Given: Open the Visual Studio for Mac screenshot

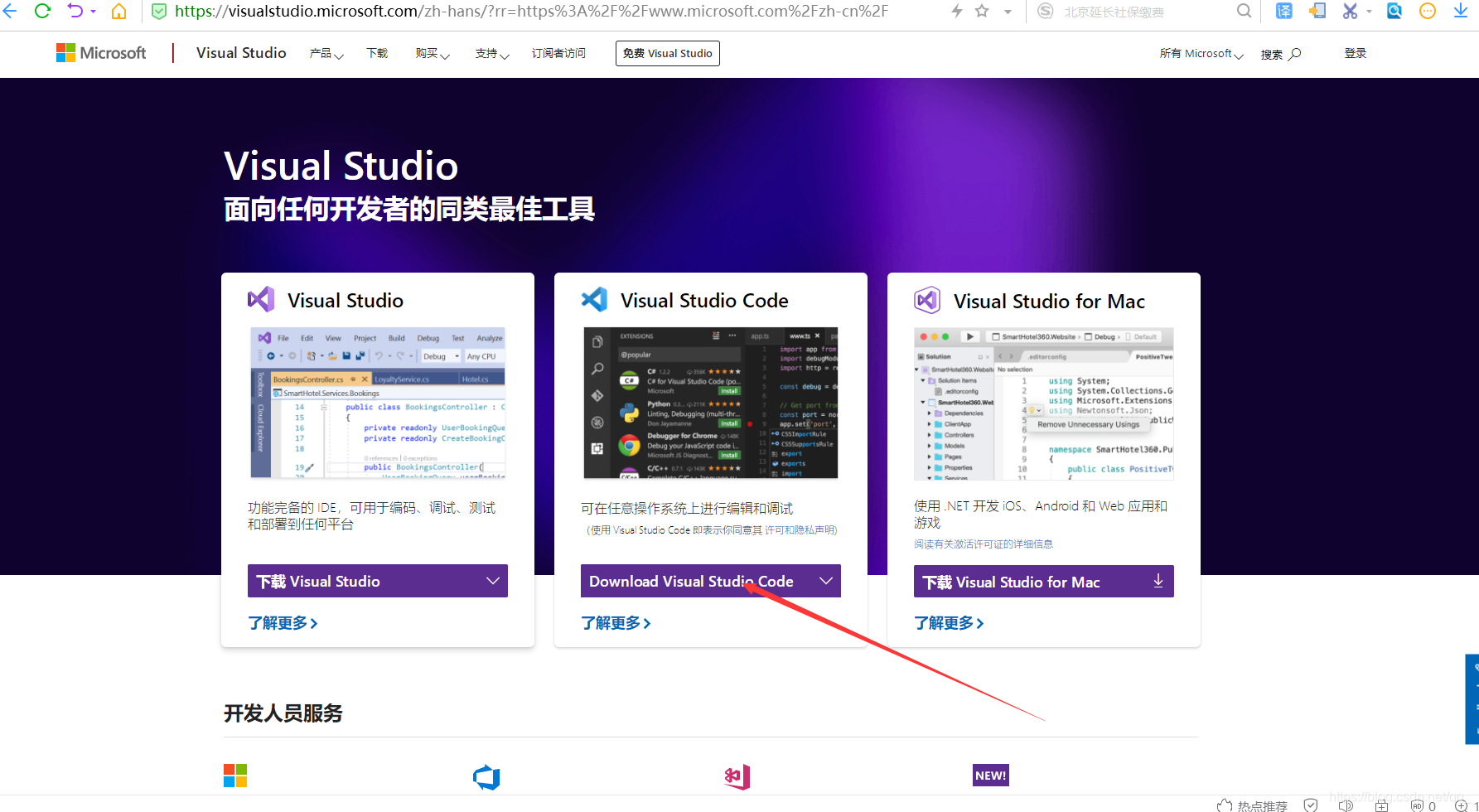Looking at the screenshot, I should tap(1044, 404).
